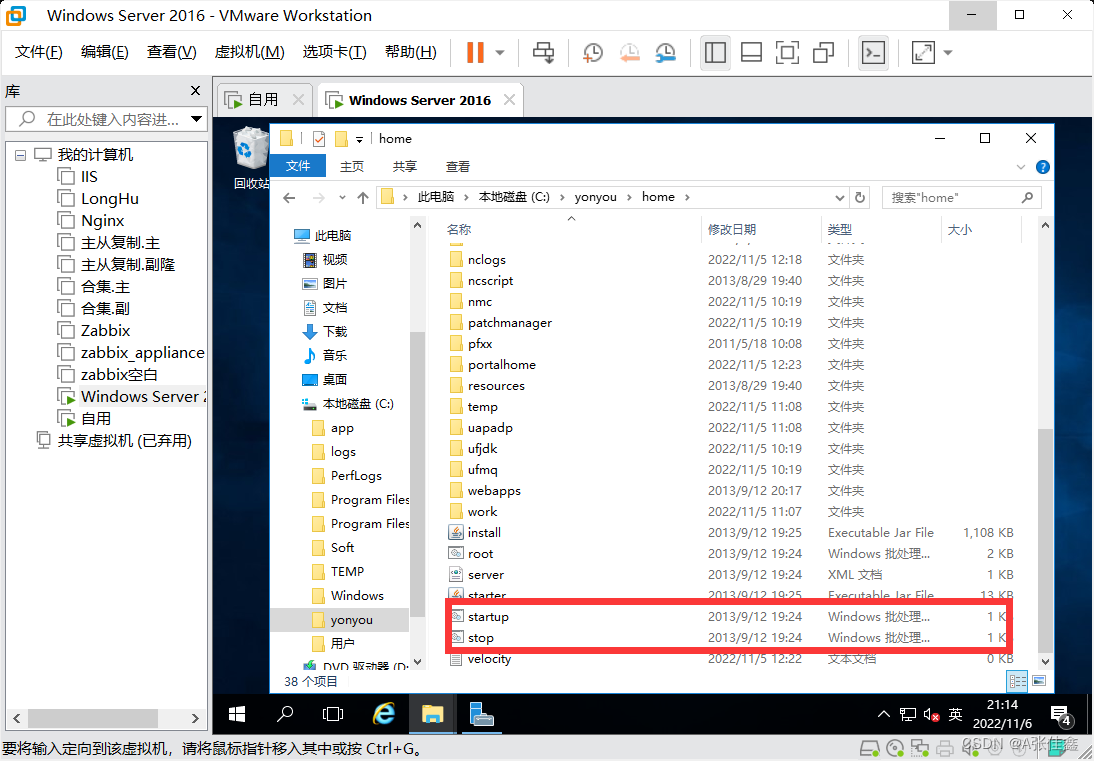Open the 编辑(E) menu
This screenshot has width=1094, height=761.
coord(104,52)
